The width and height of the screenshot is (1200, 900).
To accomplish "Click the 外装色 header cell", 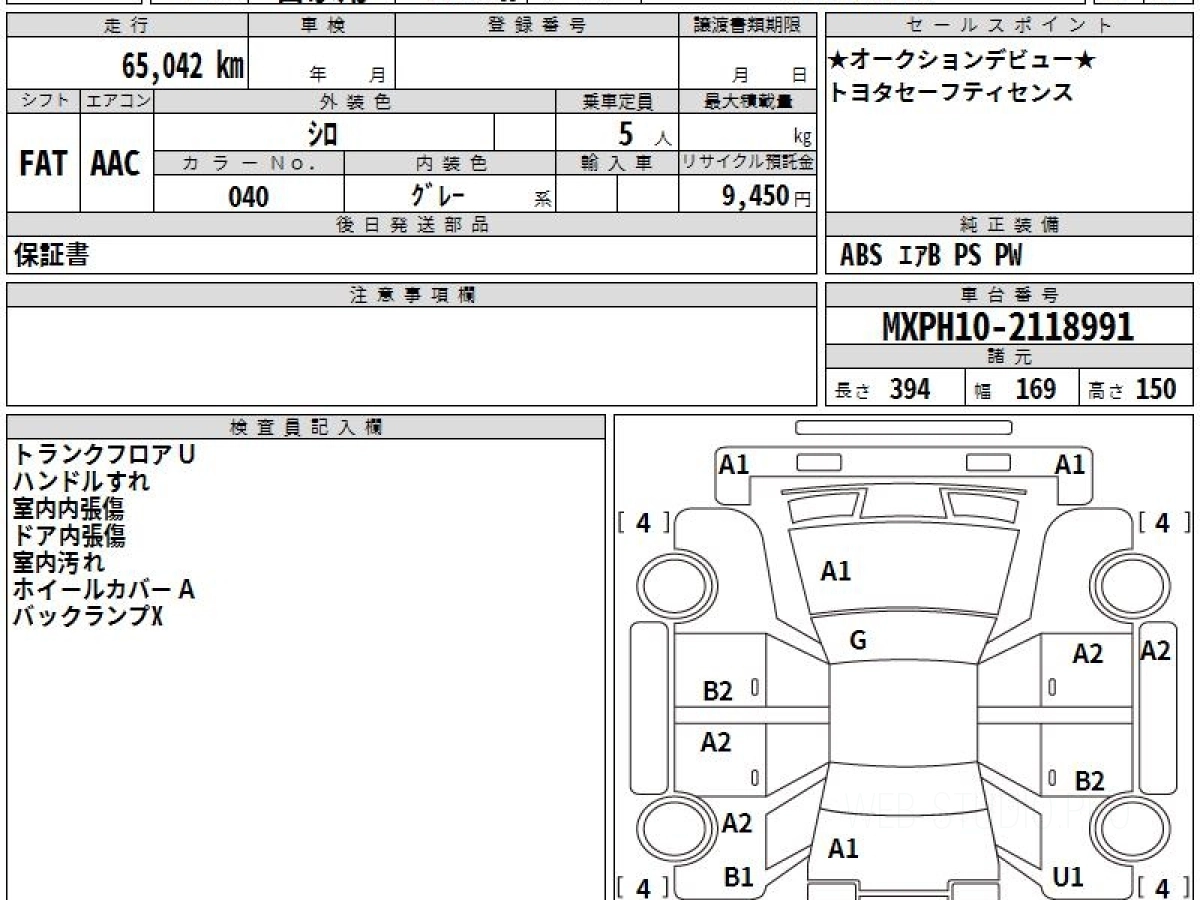I will pos(354,101).
